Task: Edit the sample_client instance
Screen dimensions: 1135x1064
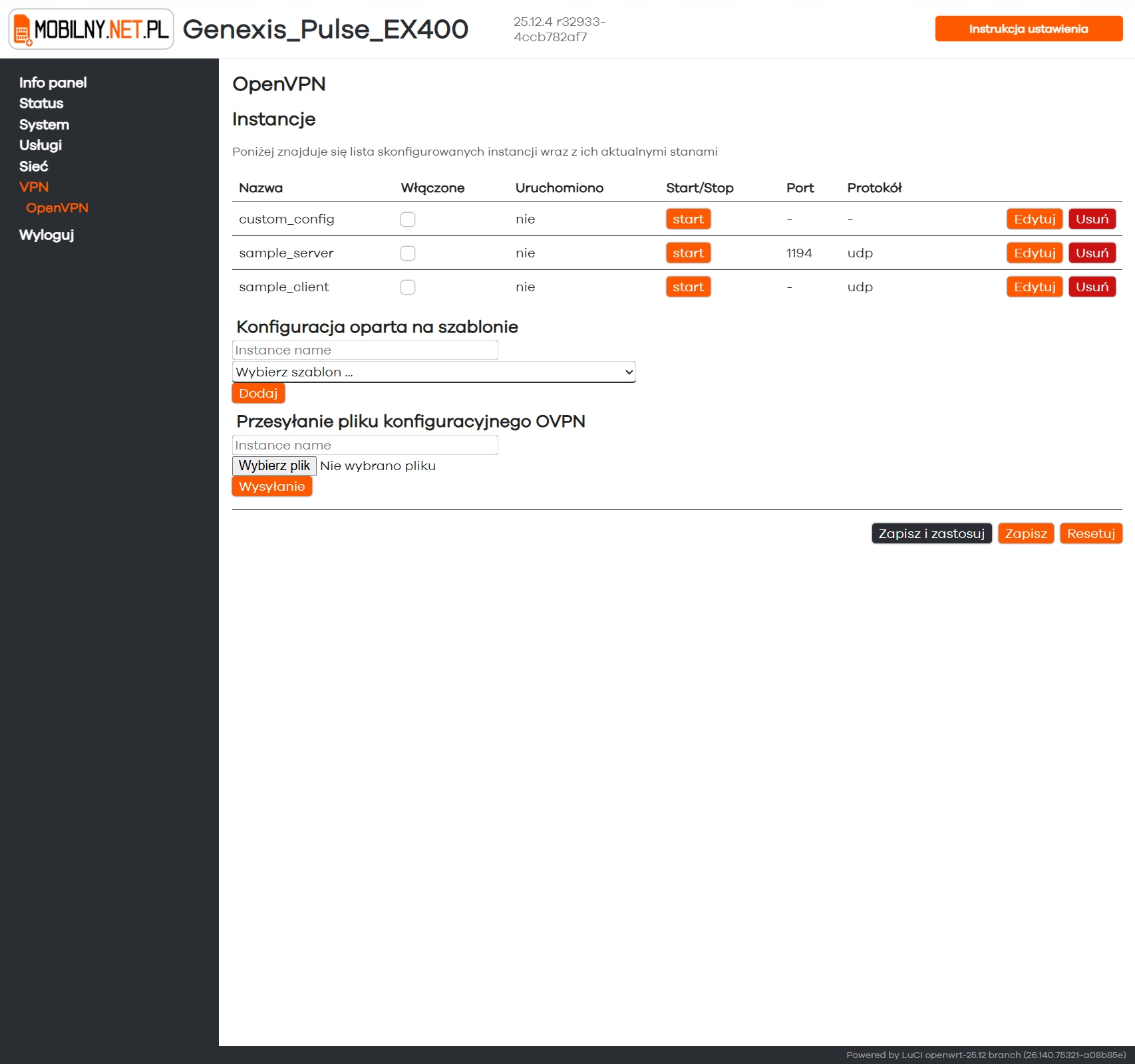Action: [1035, 287]
